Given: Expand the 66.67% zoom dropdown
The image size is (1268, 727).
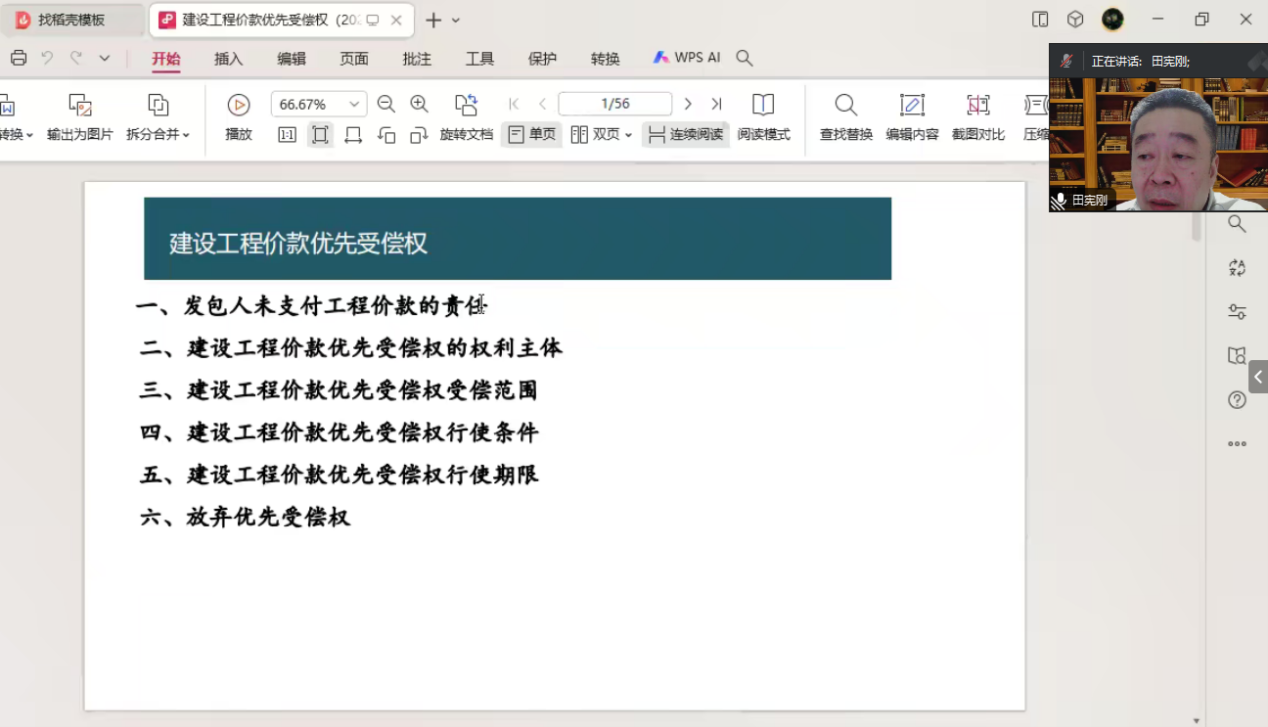Looking at the screenshot, I should [354, 104].
